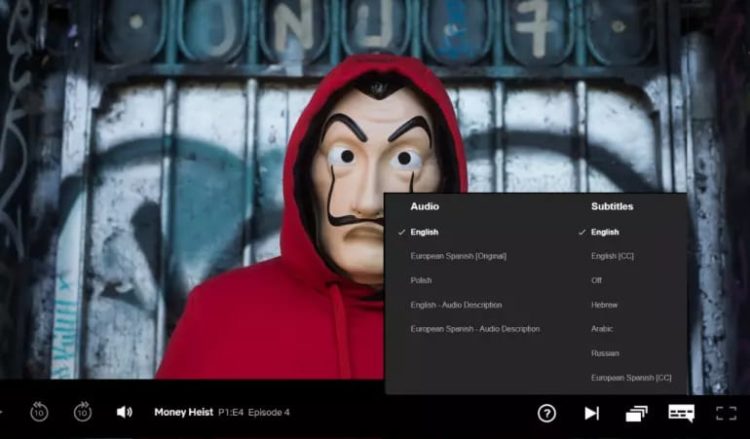Choose European Spanish [CC] subtitles
The image size is (750, 439).
631,378
